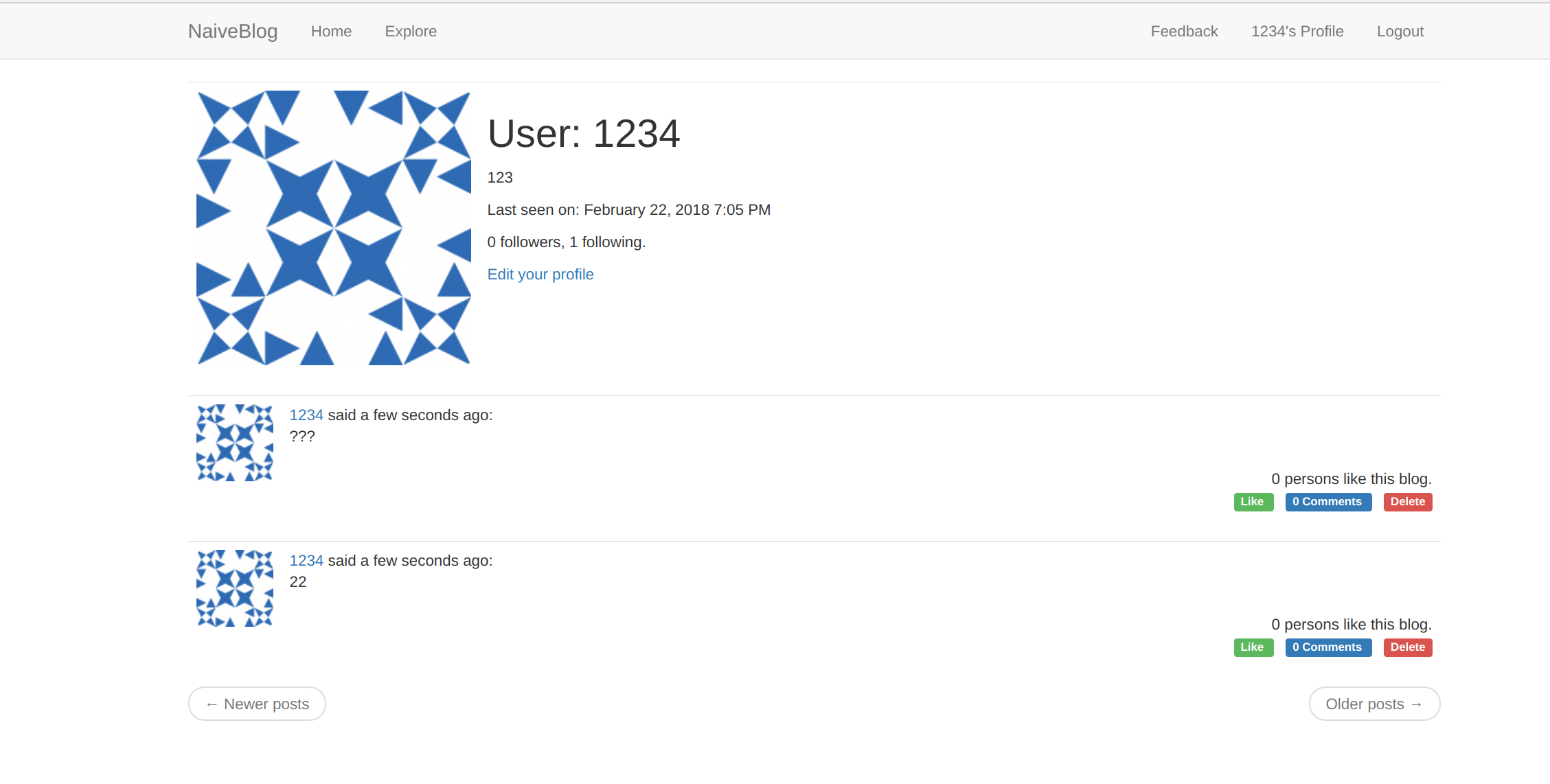The height and width of the screenshot is (784, 1550).
Task: Go to Newer posts page
Action: [257, 704]
